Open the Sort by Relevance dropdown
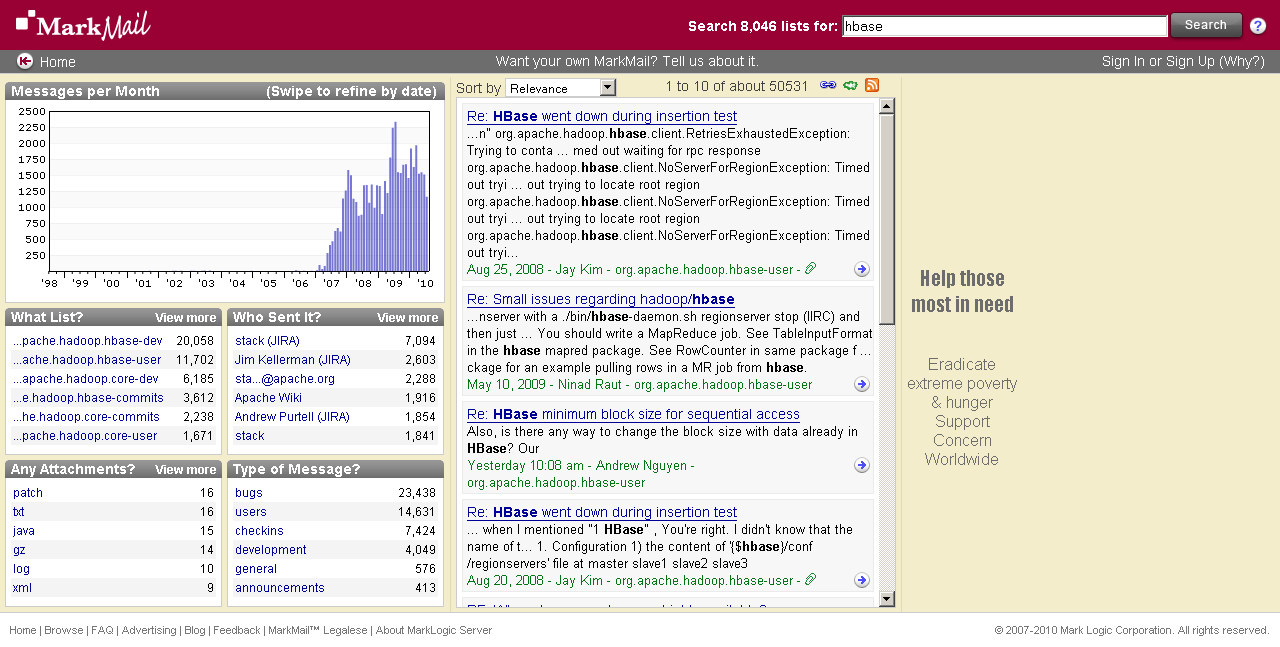The height and width of the screenshot is (647, 1280). click(561, 88)
